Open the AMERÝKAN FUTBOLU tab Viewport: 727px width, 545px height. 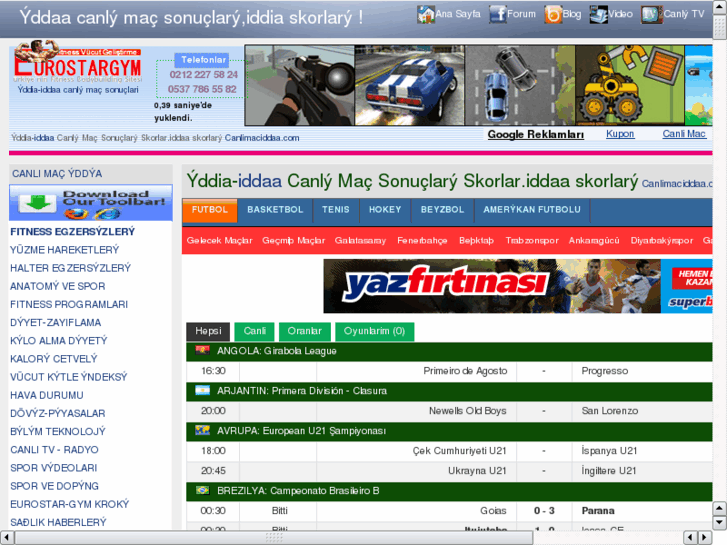tap(532, 210)
